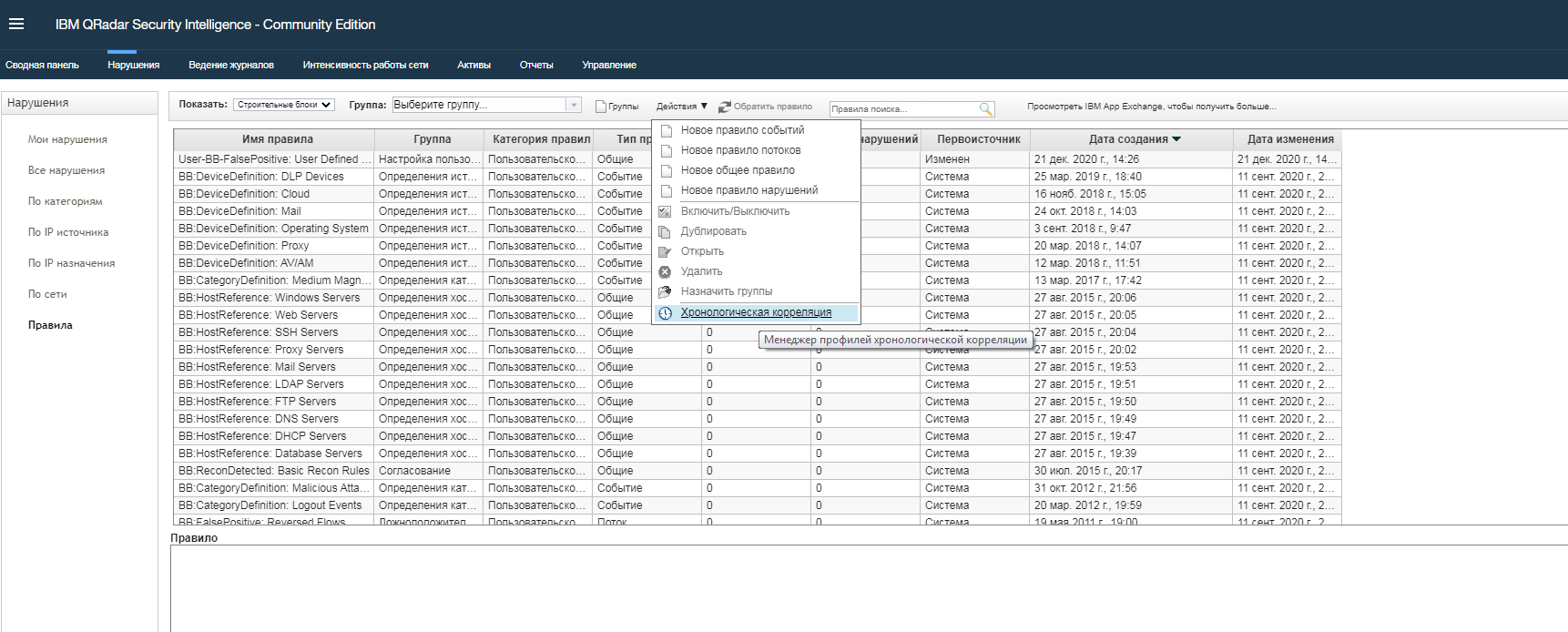Open 'По сети' in sidebar
Viewport: 1568px width, 632px height.
tap(47, 294)
